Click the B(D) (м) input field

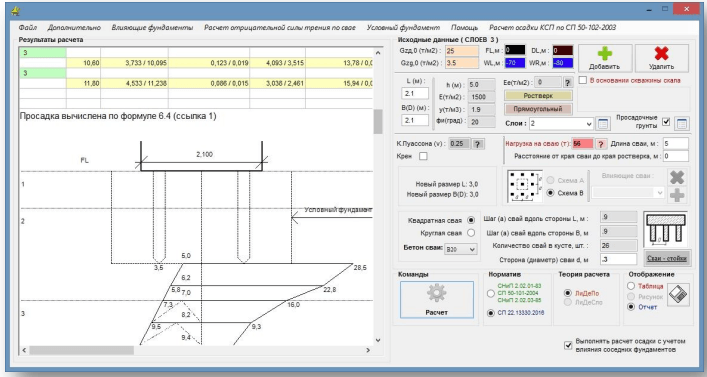(x=415, y=120)
